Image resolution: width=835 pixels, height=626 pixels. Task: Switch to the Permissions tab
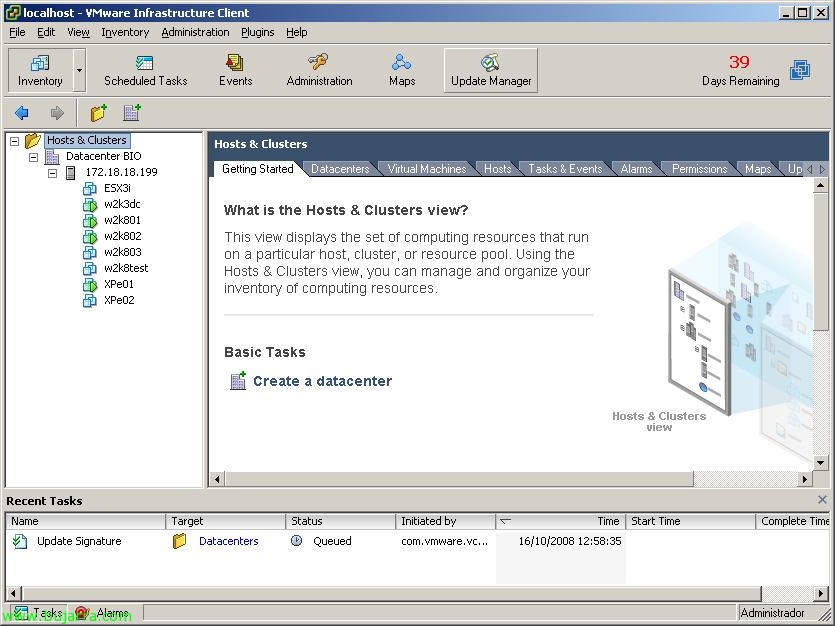click(x=699, y=169)
